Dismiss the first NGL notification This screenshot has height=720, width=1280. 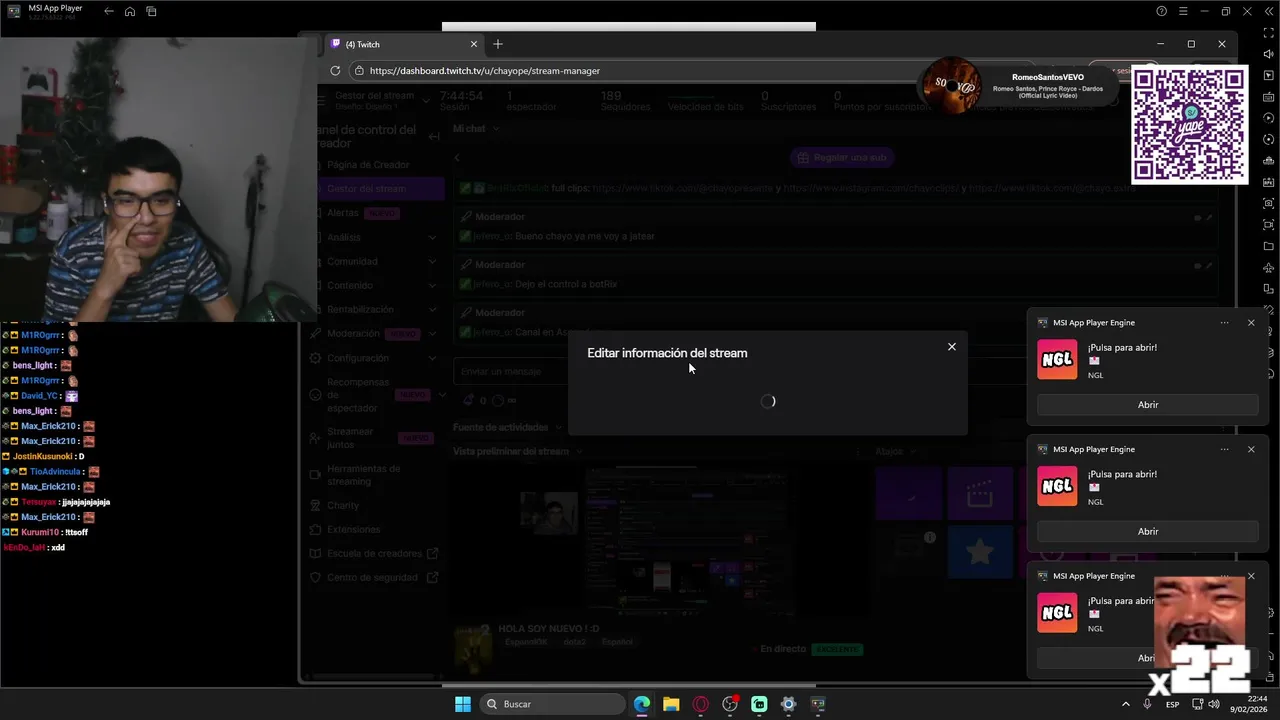pos(1251,323)
